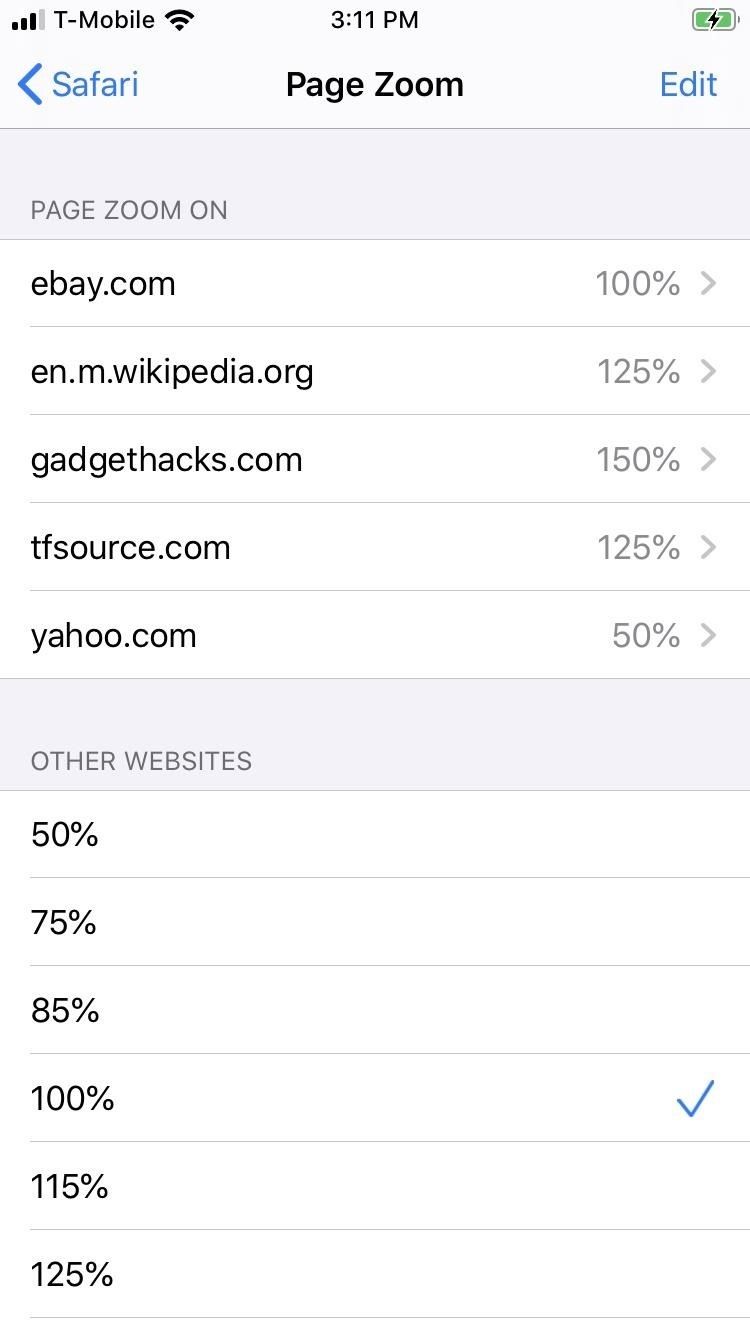Tap the battery charging icon
The height and width of the screenshot is (1334, 750).
tap(712, 19)
